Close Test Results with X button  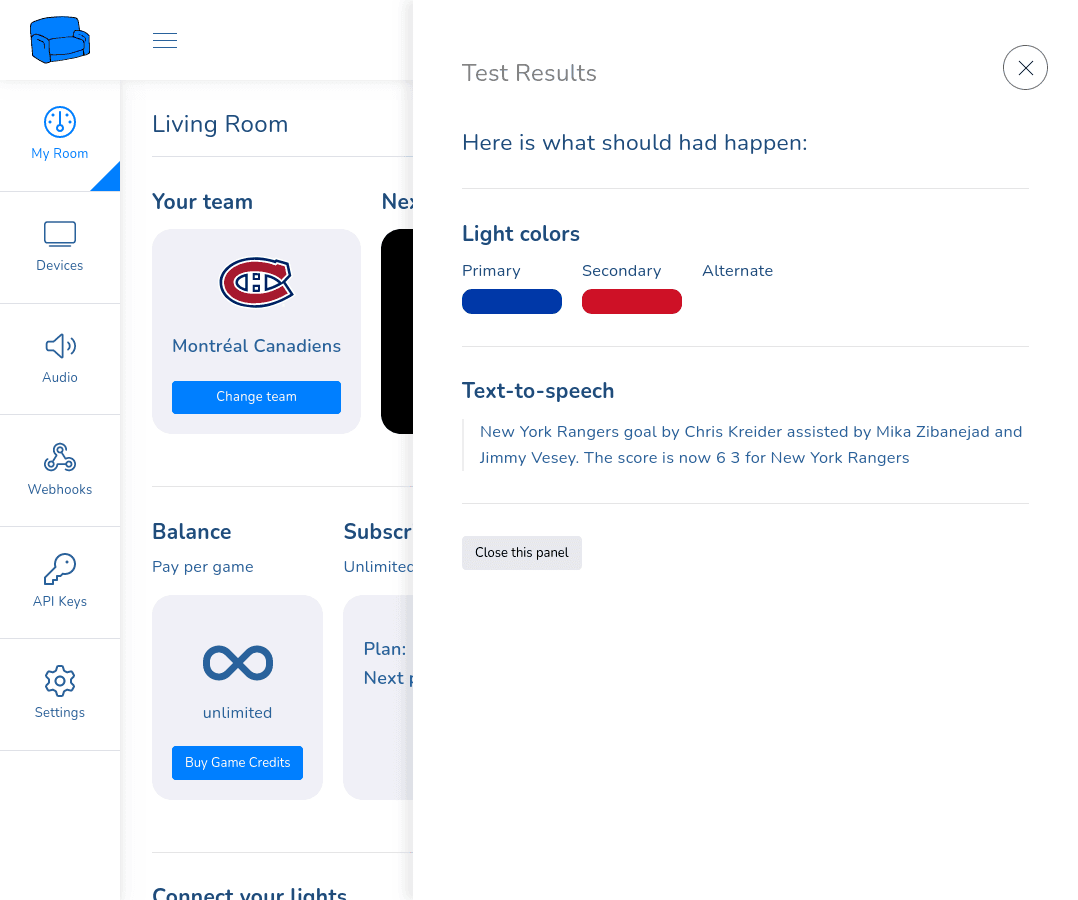(1025, 67)
